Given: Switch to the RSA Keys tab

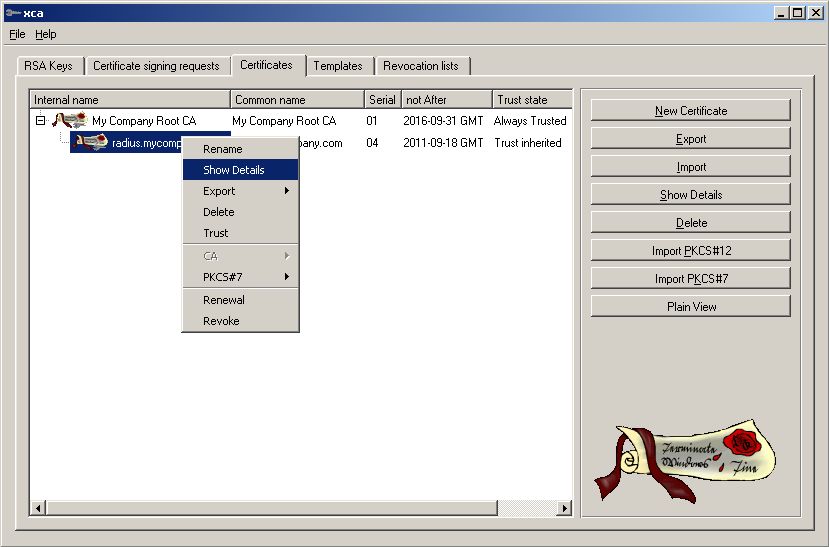Looking at the screenshot, I should click(x=47, y=66).
